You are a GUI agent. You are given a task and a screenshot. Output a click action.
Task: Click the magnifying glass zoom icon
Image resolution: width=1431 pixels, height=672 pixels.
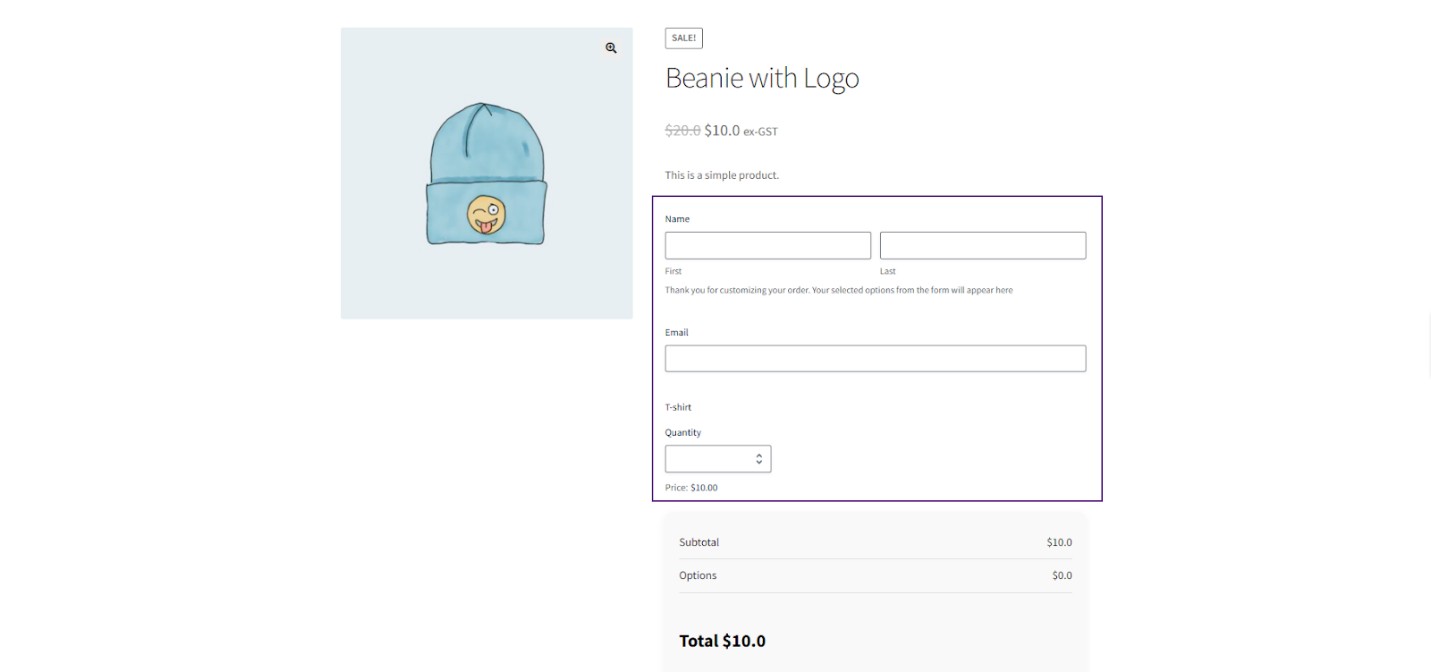coord(610,47)
